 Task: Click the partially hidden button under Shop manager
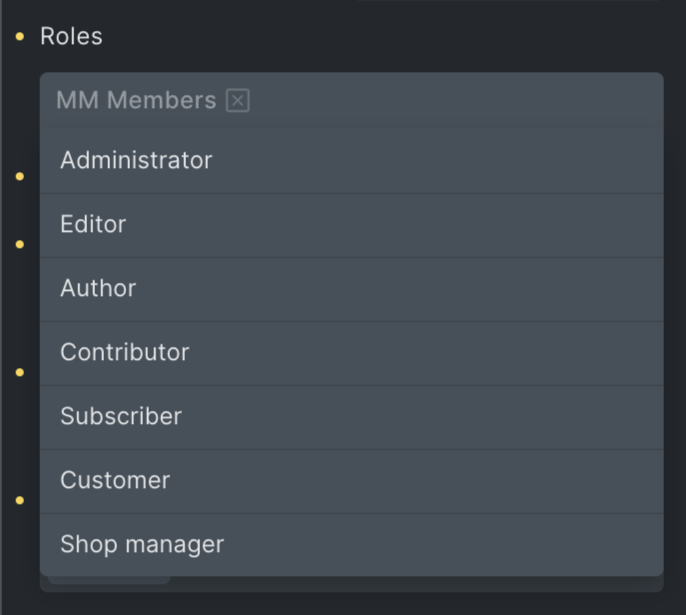pyautogui.click(x=110, y=580)
